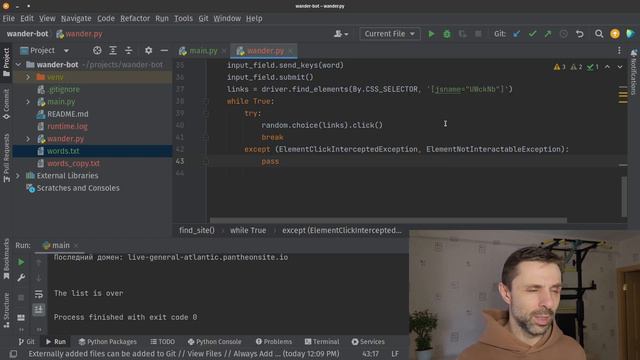Select README.md in project tree
Viewport: 640px width, 360px height.
coord(68,114)
